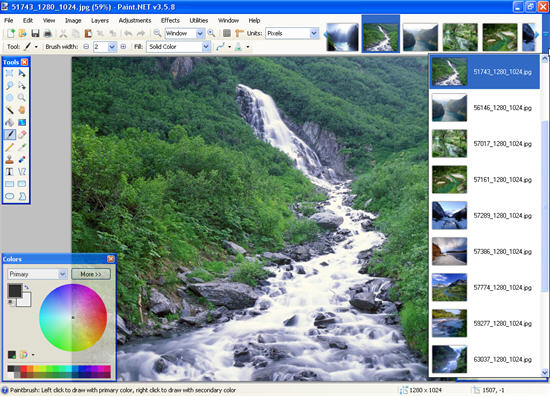This screenshot has width=550, height=396.
Task: Swap primary and secondary colors
Action: 27,287
